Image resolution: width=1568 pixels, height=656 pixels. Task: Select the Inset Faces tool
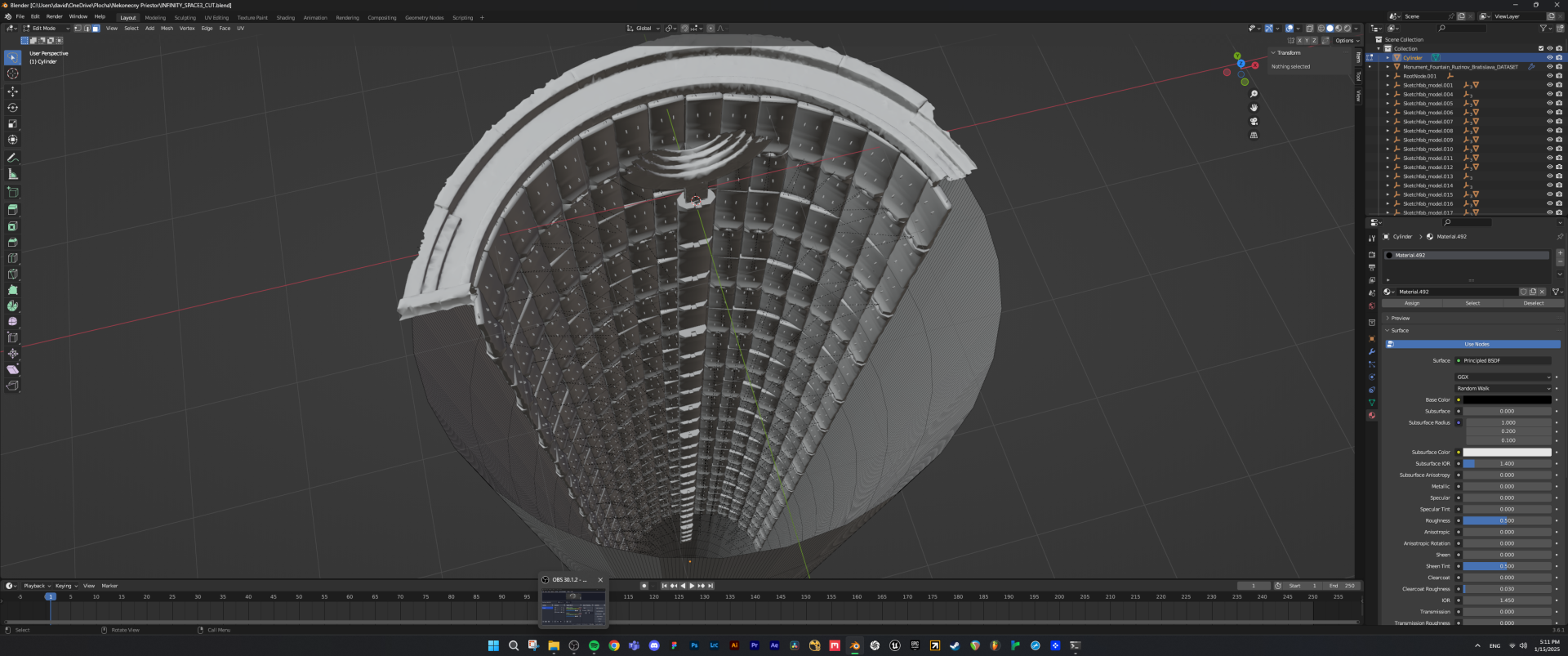pyautogui.click(x=12, y=226)
